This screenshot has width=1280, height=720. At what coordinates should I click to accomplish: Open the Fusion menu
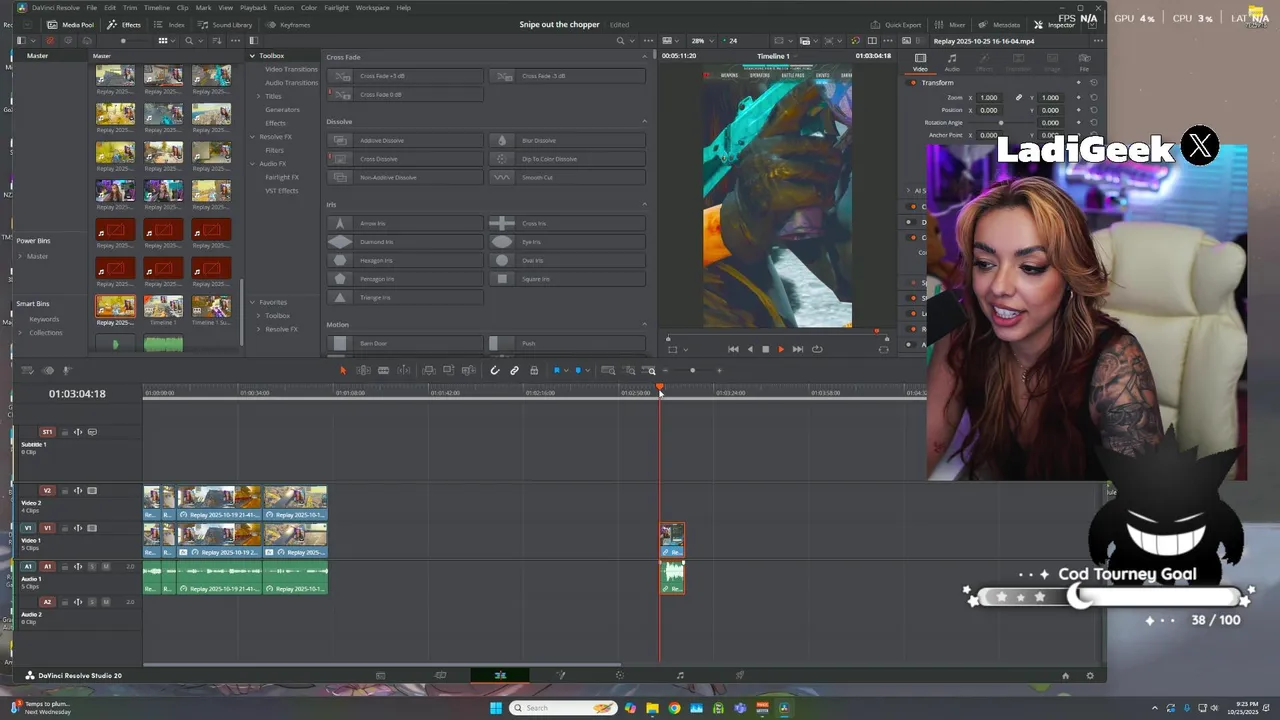(283, 8)
